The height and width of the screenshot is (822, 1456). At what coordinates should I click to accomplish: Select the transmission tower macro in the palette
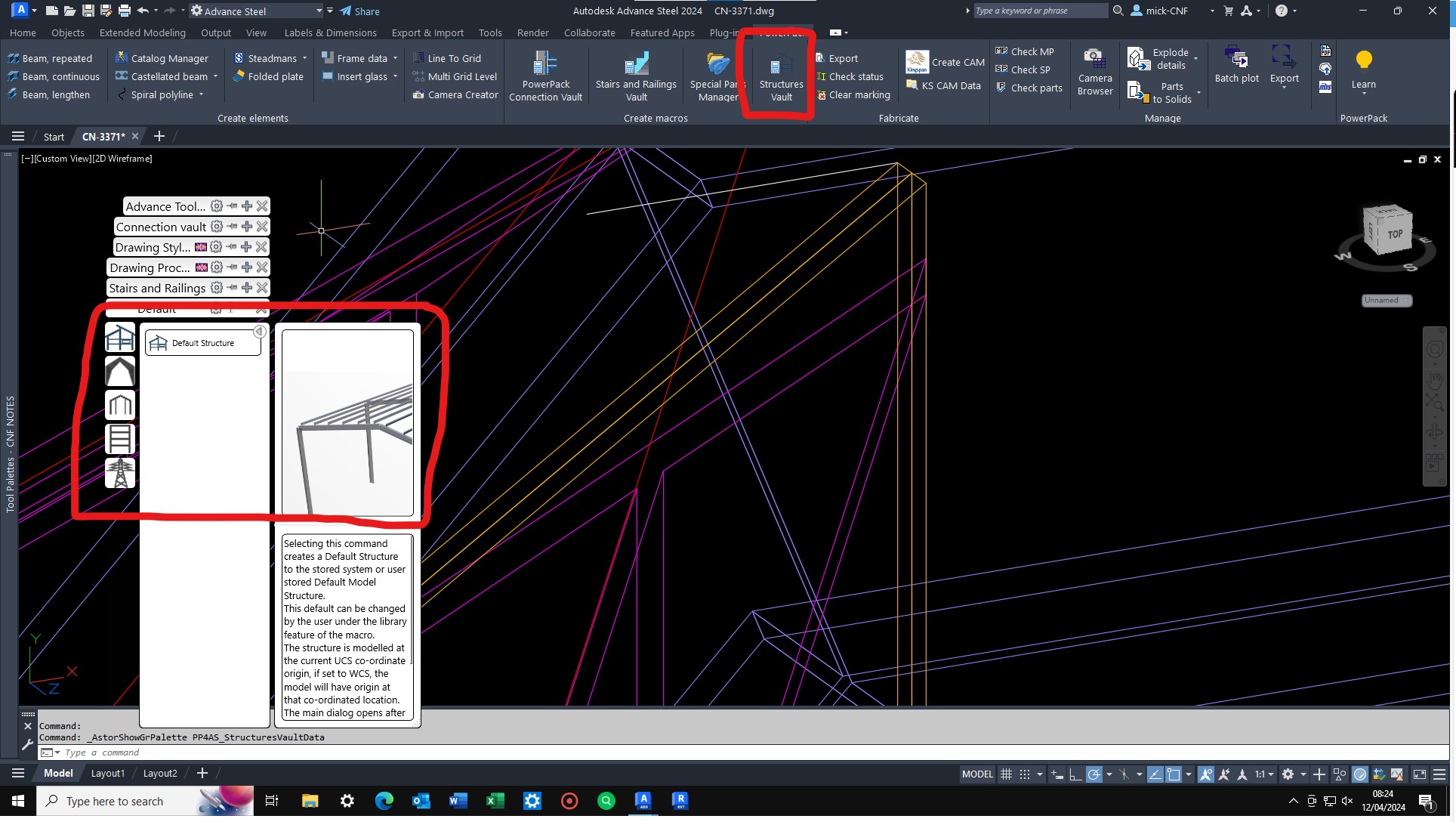pyautogui.click(x=119, y=474)
